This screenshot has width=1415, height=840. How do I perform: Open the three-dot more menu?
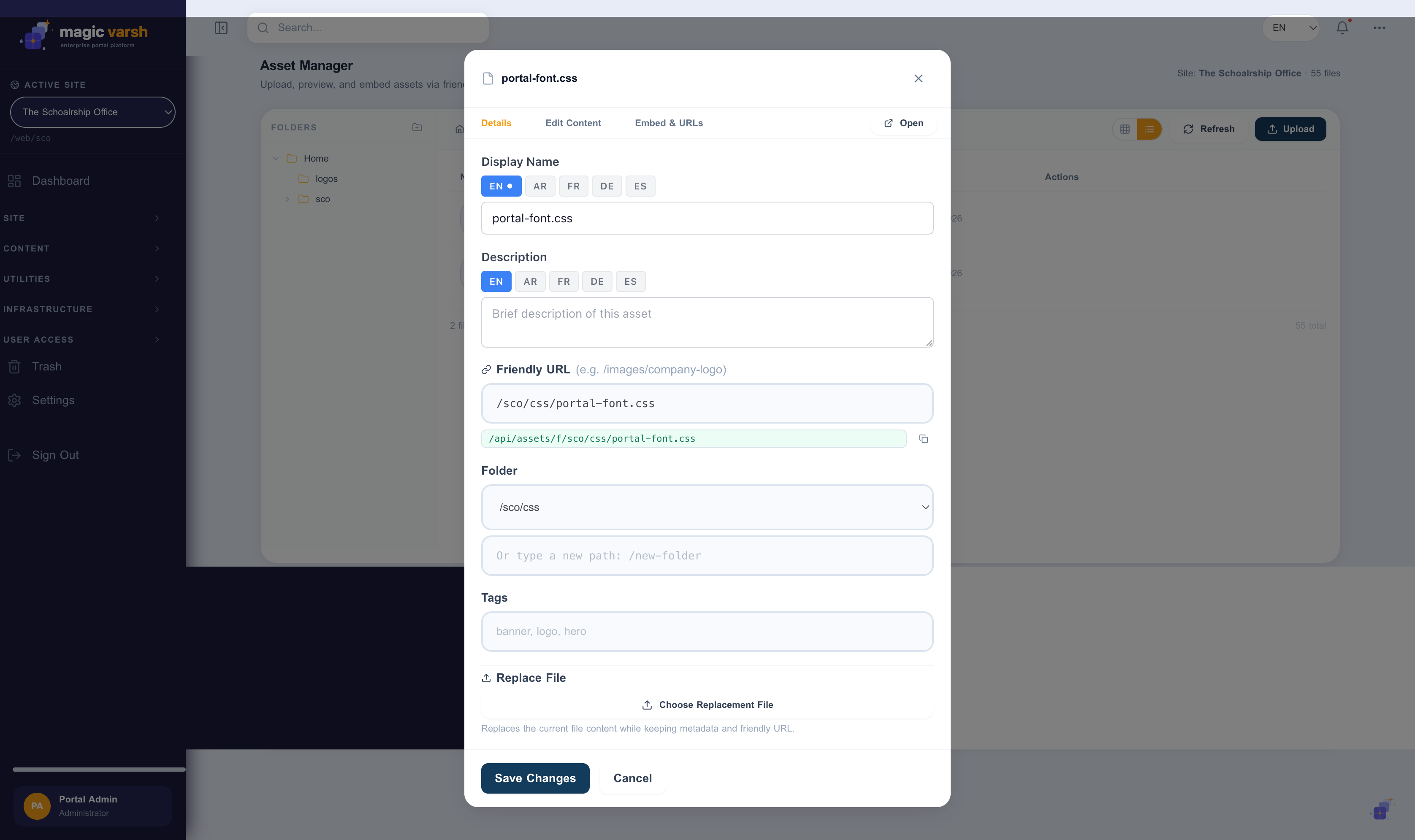(x=1379, y=28)
